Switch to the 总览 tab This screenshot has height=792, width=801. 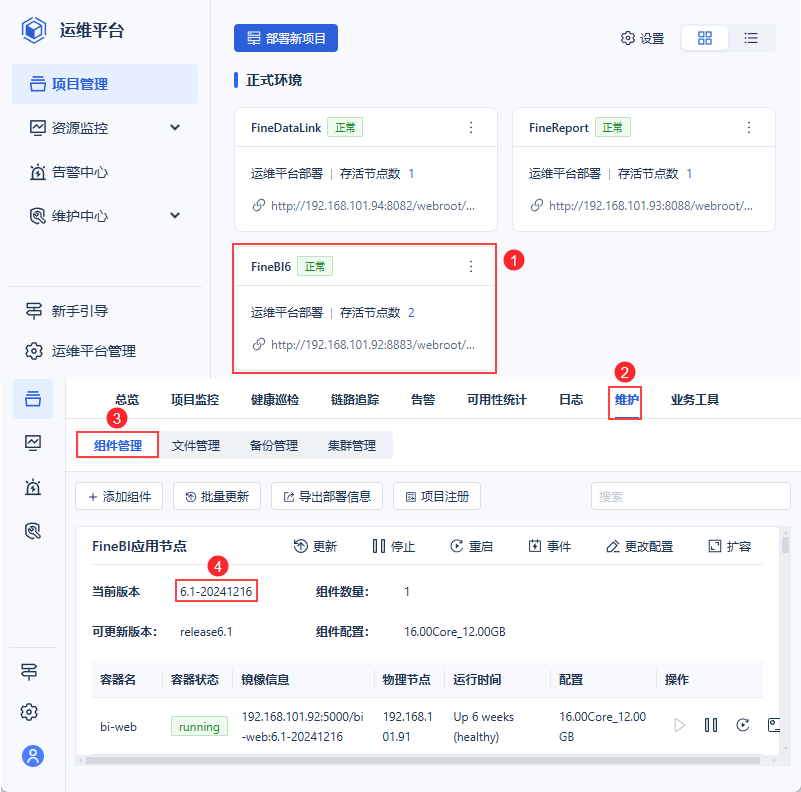click(127, 400)
